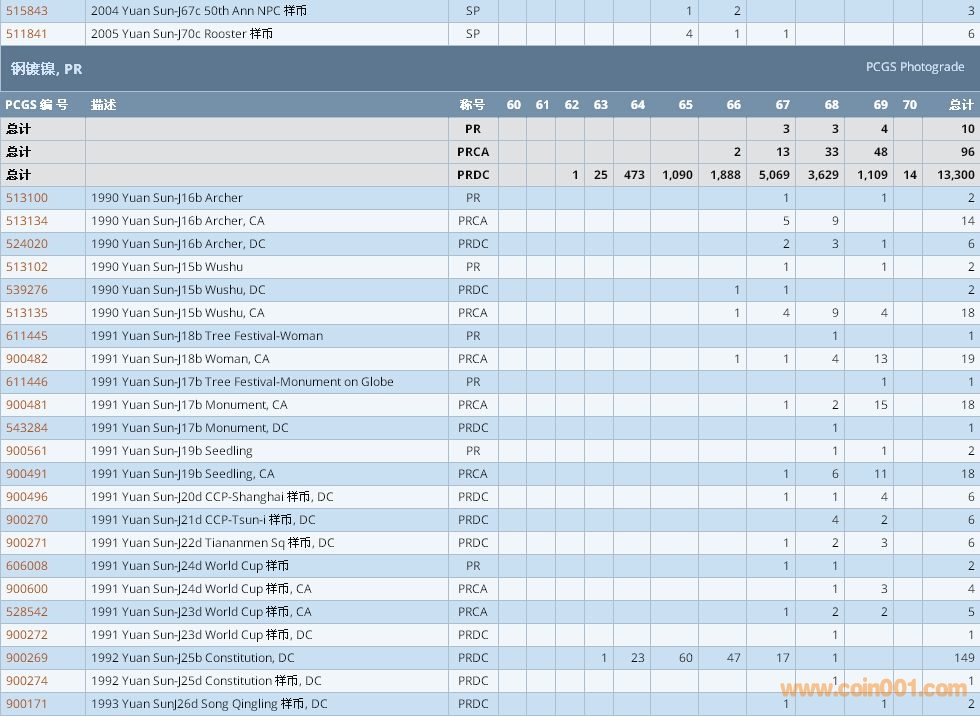Open PCGS number 900171 Song Qingling link
980x716 pixels.
pyautogui.click(x=27, y=704)
